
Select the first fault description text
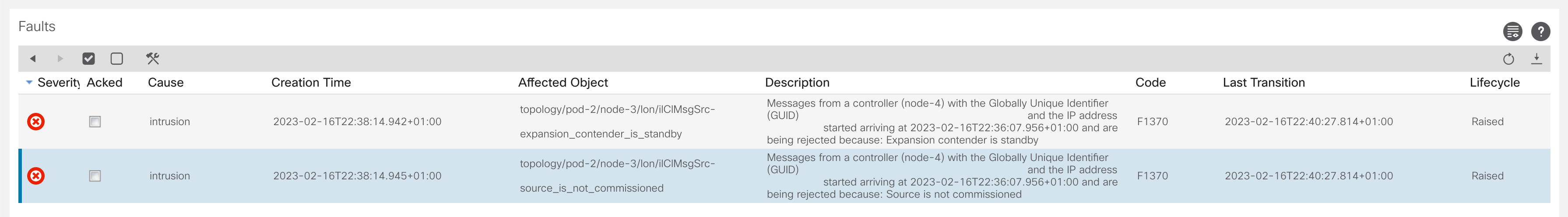(937, 122)
